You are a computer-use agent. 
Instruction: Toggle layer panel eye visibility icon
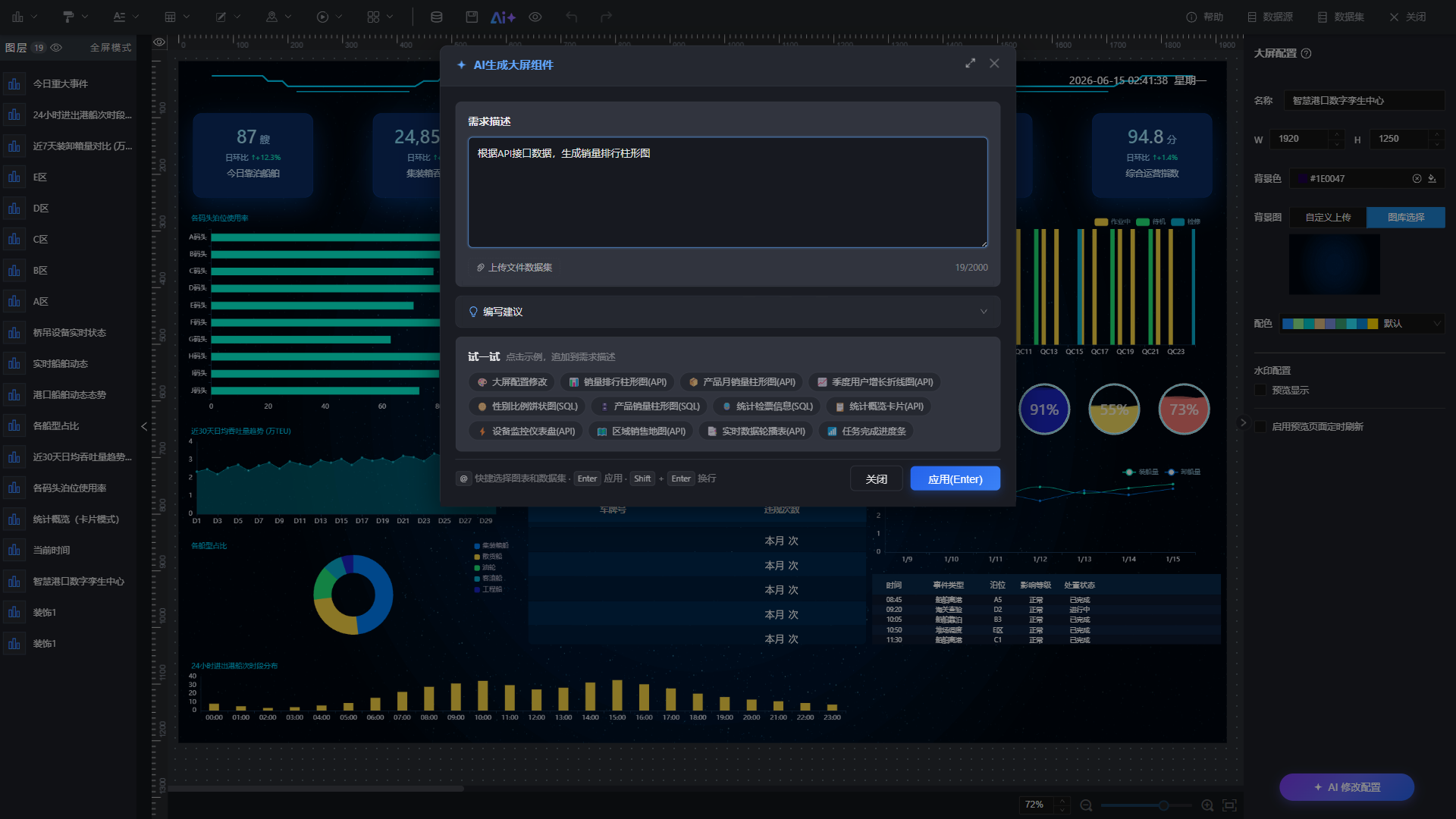coord(56,47)
